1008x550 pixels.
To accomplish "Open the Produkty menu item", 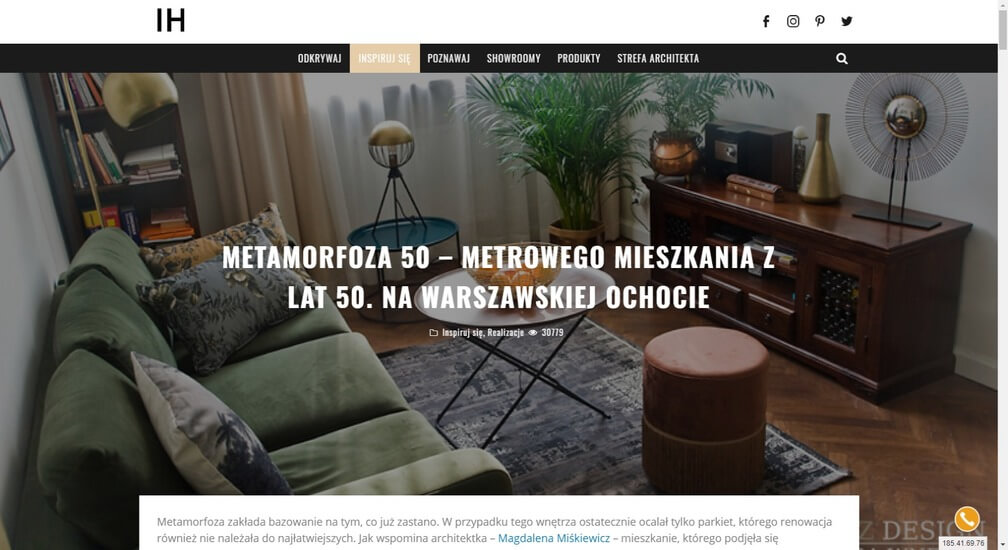I will [x=579, y=58].
